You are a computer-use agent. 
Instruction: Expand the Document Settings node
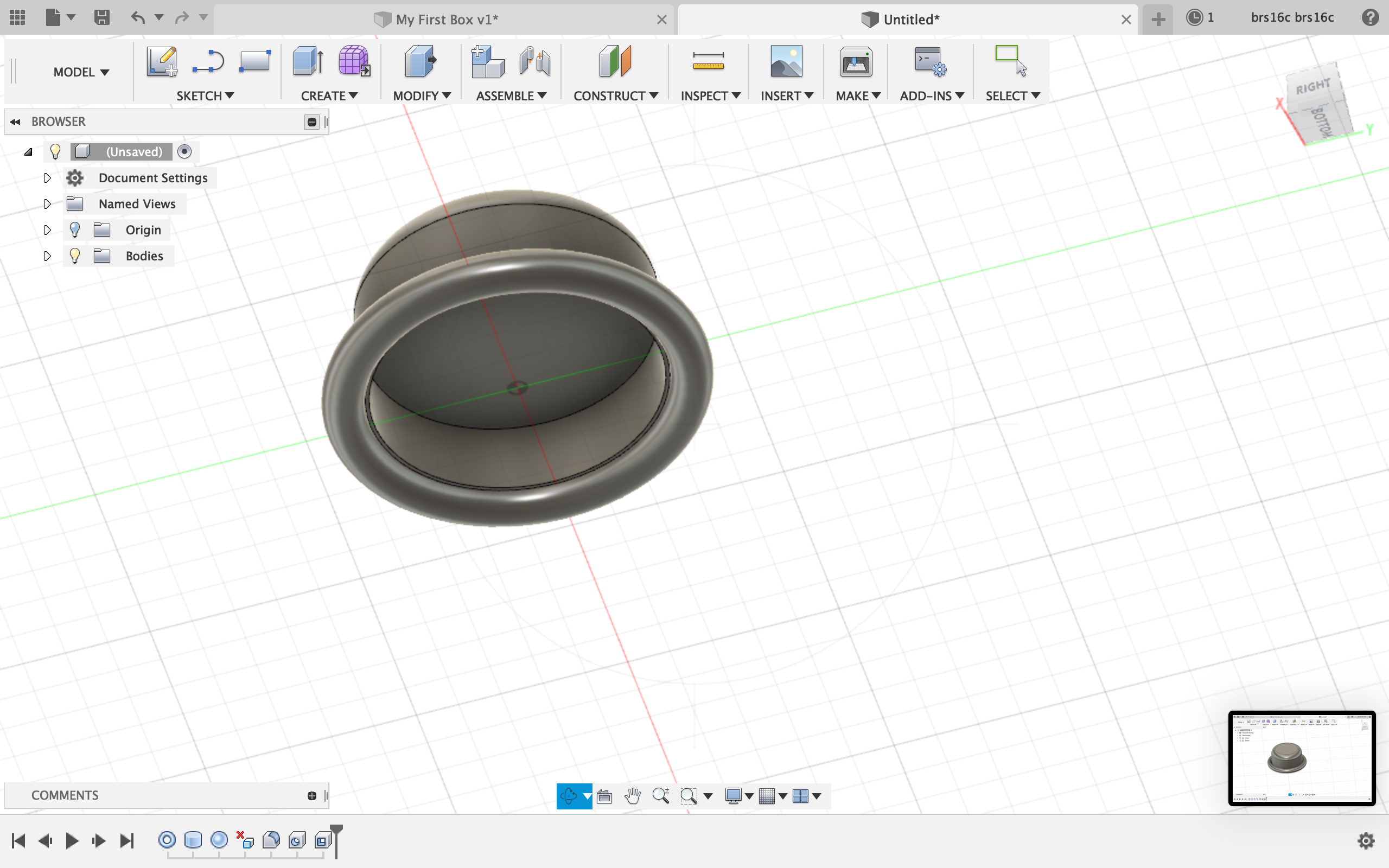coord(48,178)
